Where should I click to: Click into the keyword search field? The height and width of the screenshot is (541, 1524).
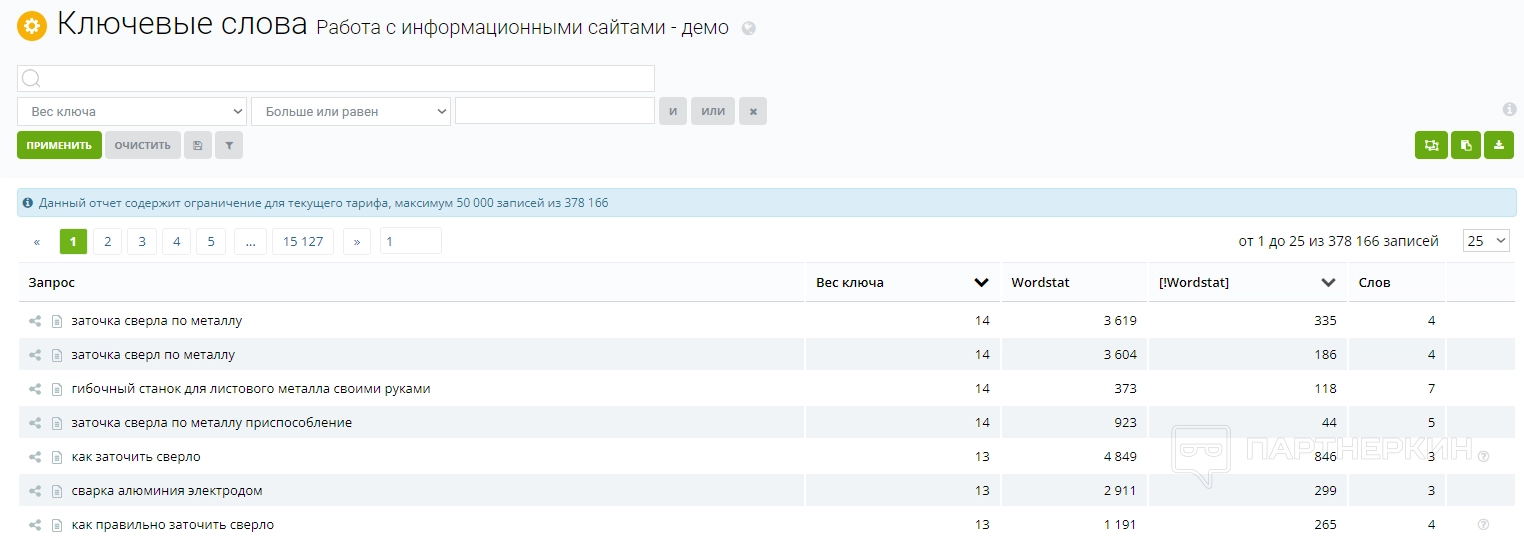tap(336, 78)
